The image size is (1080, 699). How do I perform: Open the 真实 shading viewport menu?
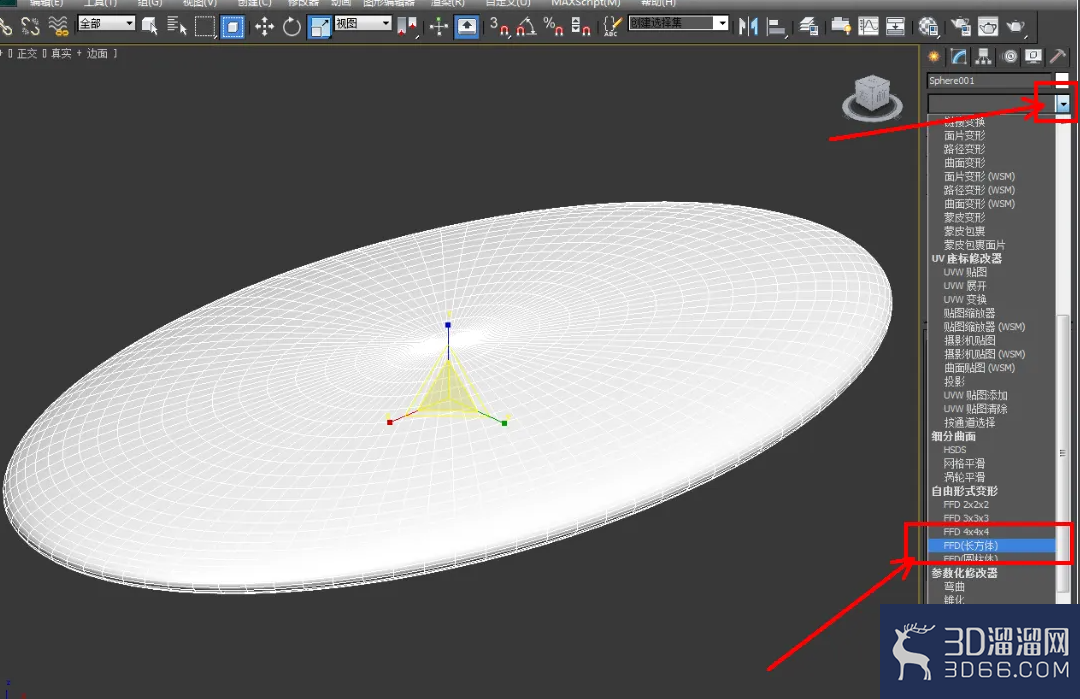61,53
